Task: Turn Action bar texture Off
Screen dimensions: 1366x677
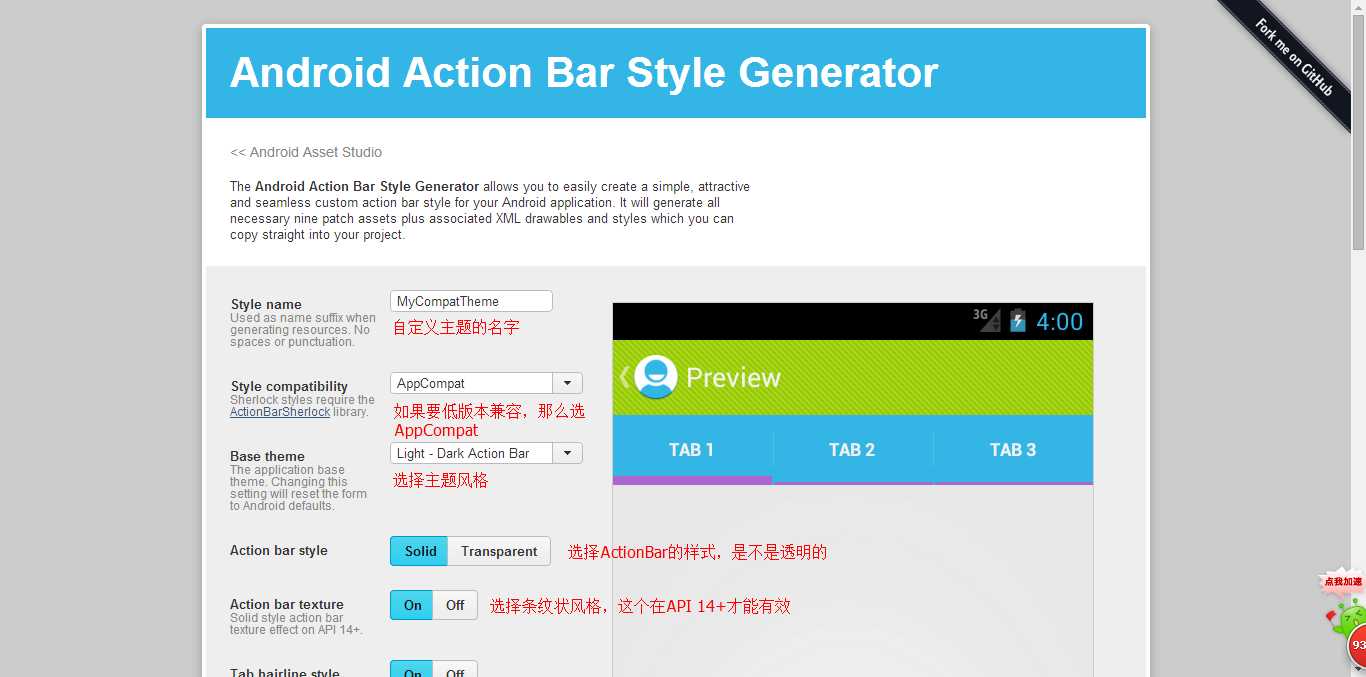Action: click(x=455, y=605)
